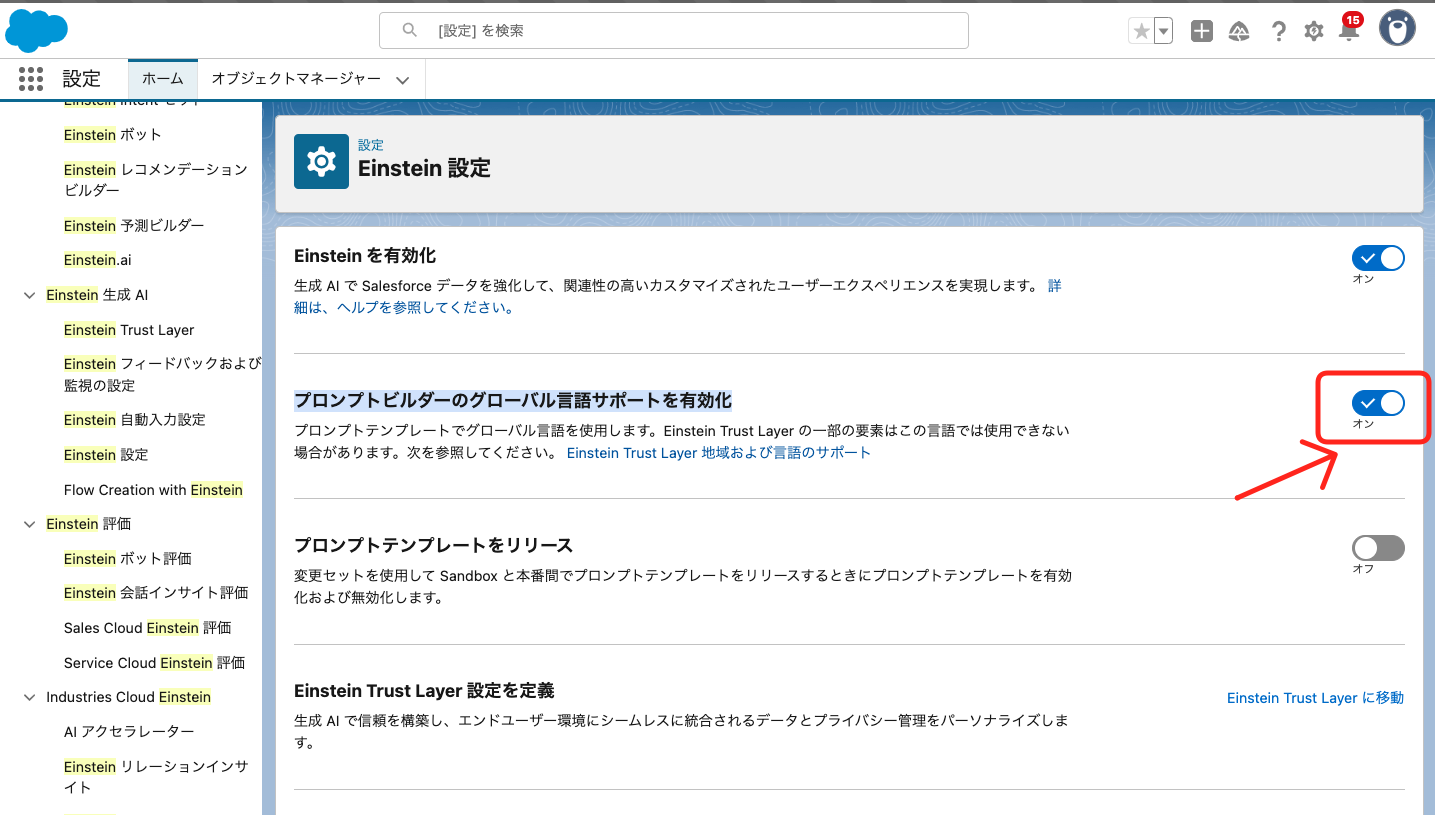Click the プロンプトテンプレートをリリース heading
This screenshot has height=815, width=1435.
point(433,546)
